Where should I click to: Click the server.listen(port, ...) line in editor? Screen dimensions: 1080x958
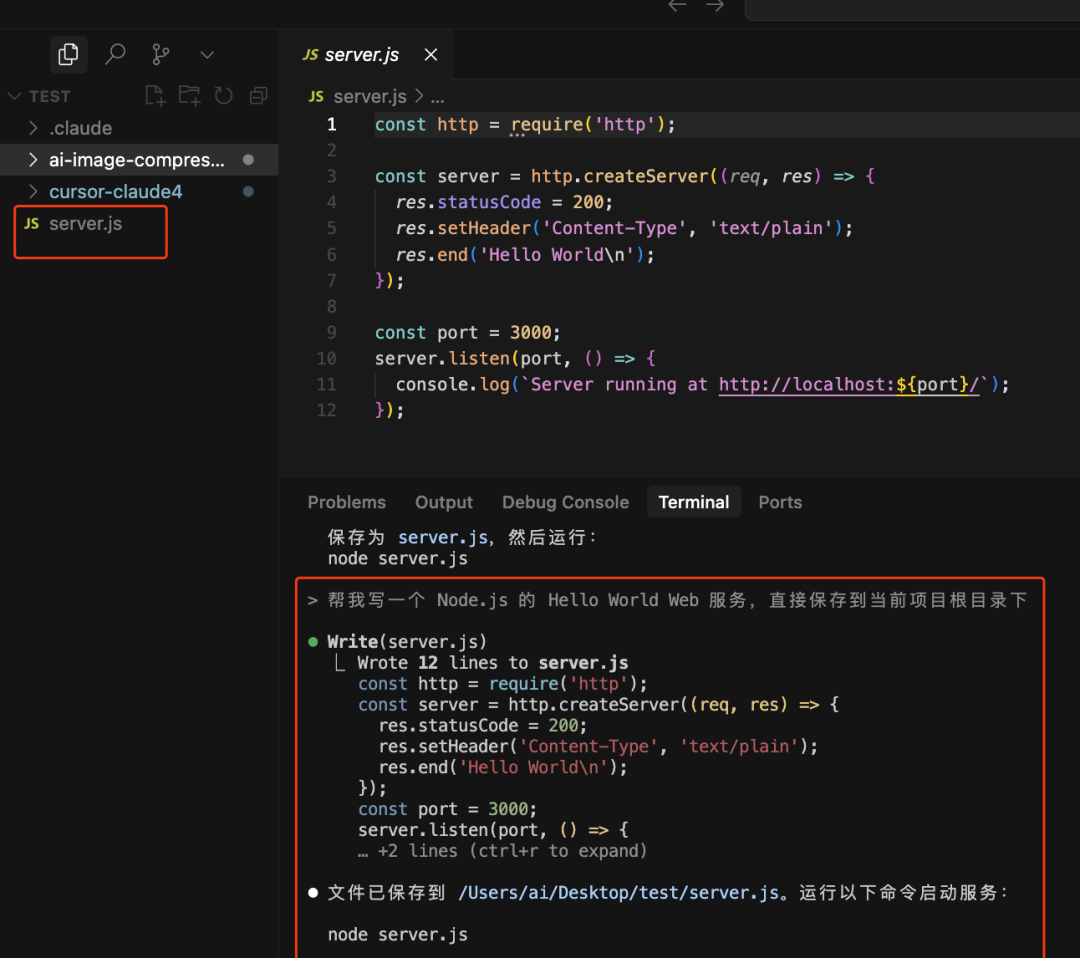(515, 359)
